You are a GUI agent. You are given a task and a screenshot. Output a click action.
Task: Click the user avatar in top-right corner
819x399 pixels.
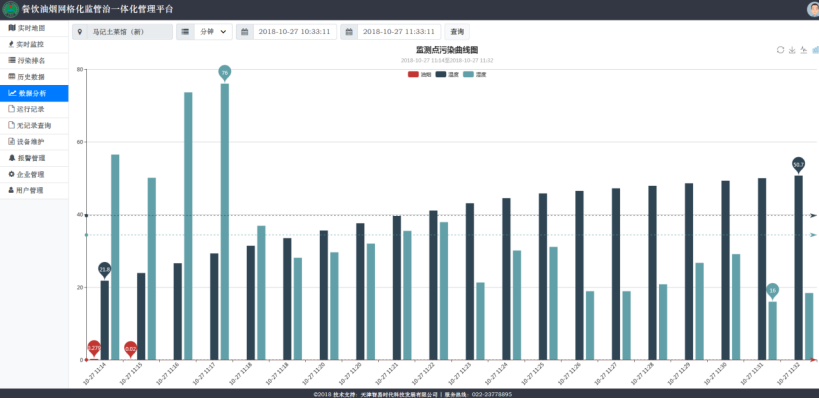[x=813, y=9]
